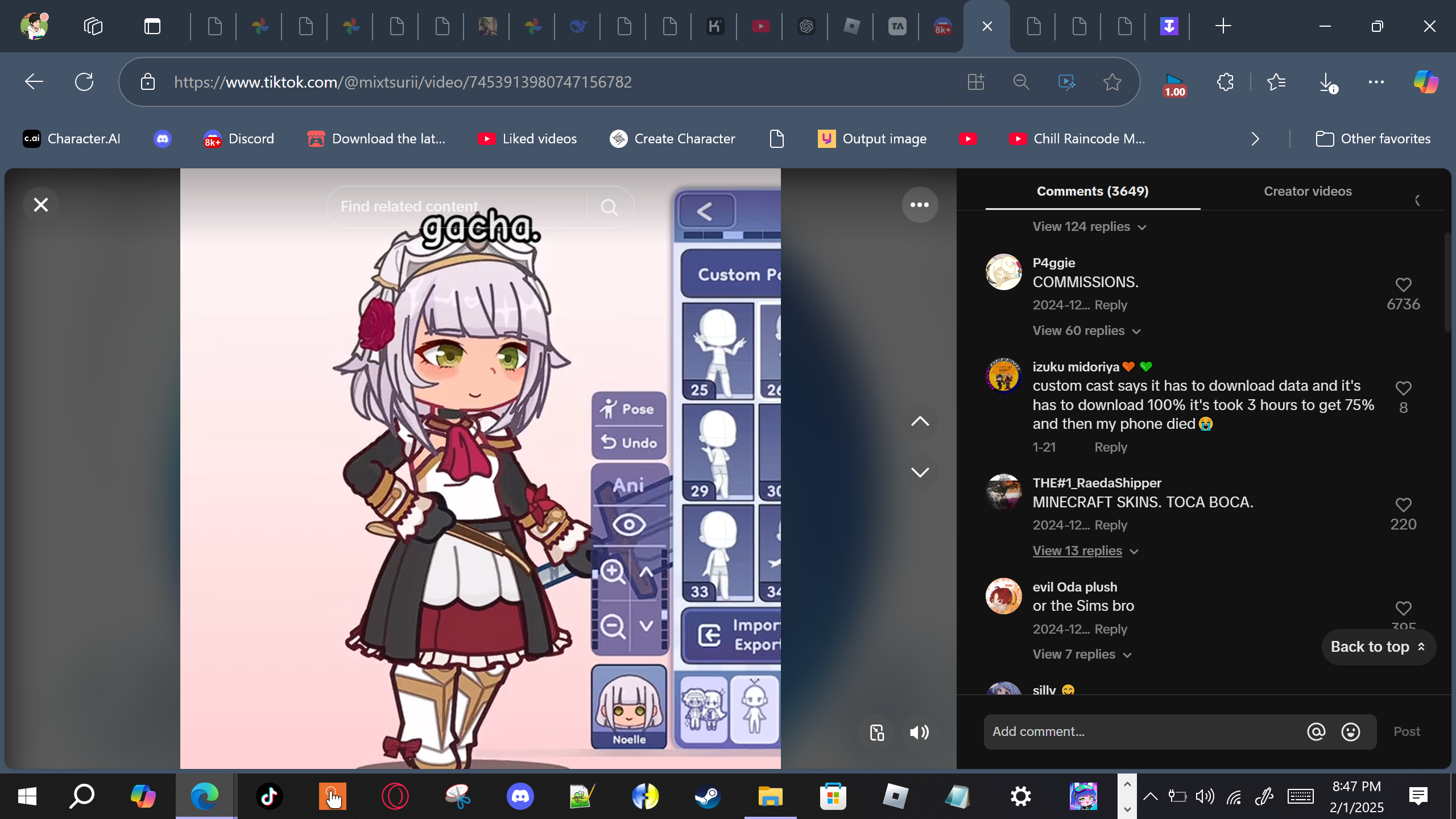Image resolution: width=1456 pixels, height=819 pixels.
Task: Like P4ggie's COMMISSIONS comment
Action: (1403, 284)
